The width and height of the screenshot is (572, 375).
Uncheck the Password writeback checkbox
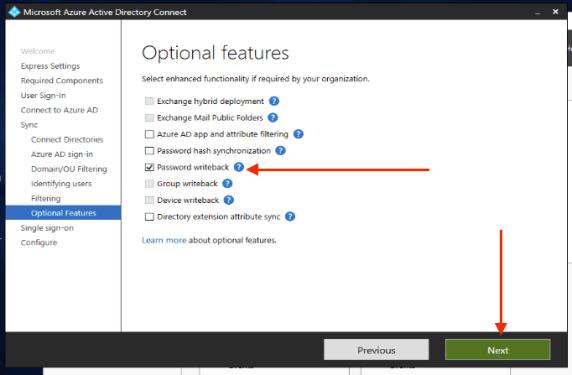click(149, 167)
